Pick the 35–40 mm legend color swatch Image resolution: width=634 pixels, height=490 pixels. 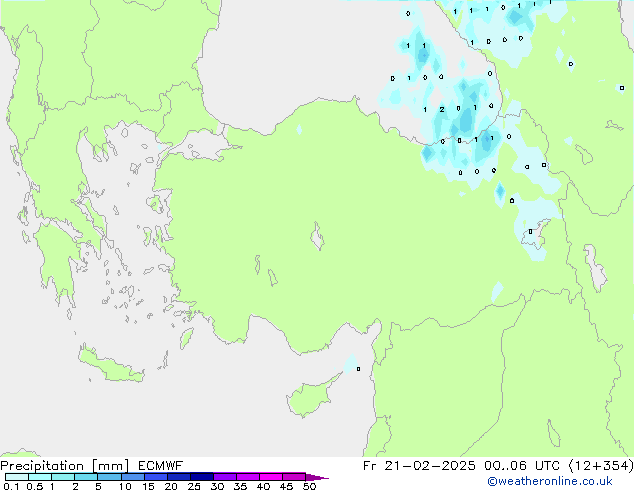(247, 477)
